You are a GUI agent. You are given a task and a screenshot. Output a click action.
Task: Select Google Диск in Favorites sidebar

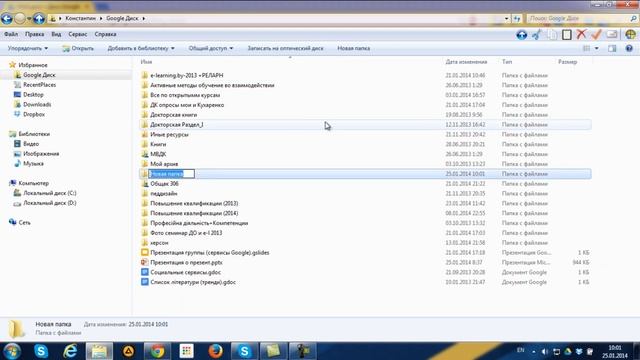(x=39, y=75)
